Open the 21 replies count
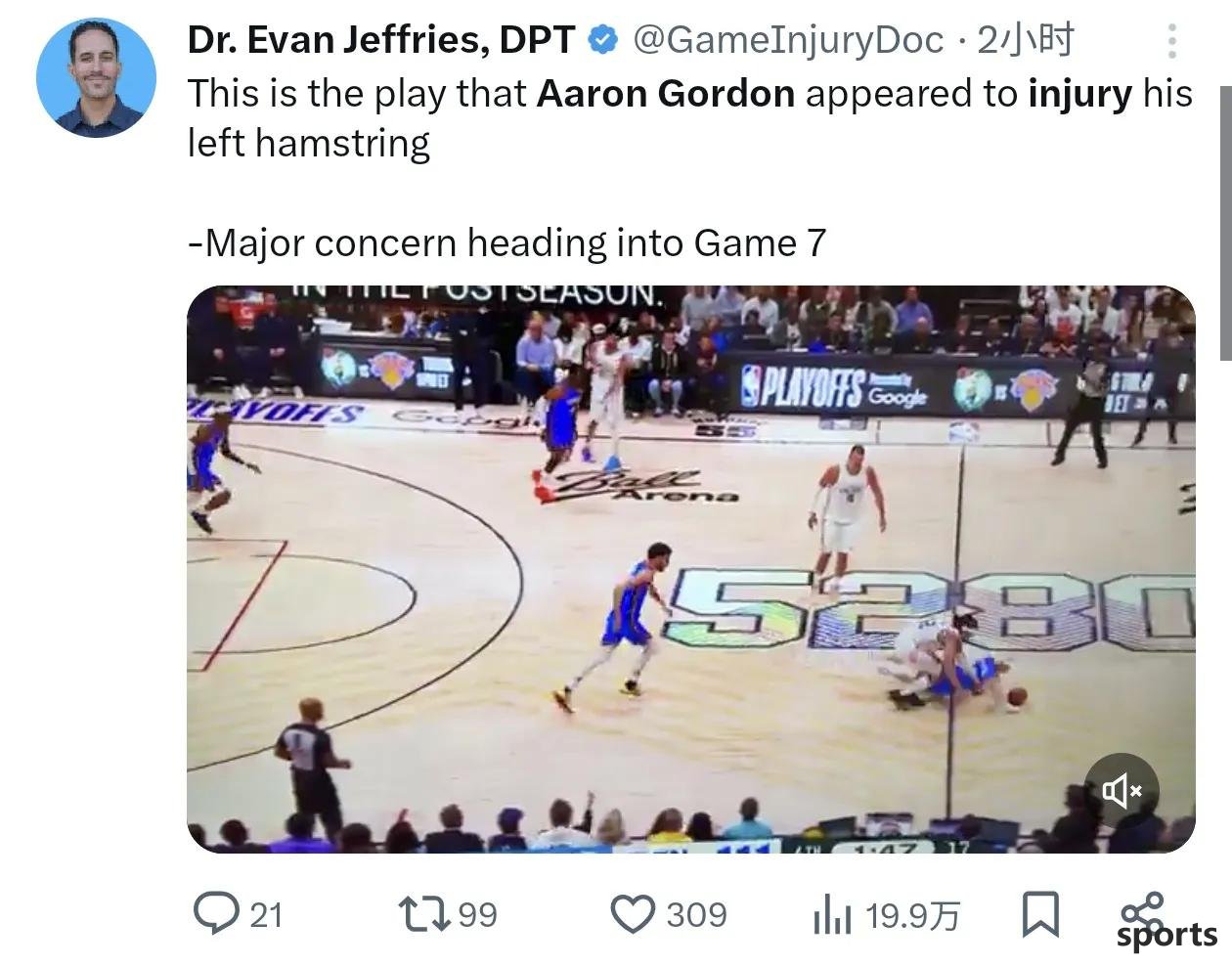Viewport: 1232px width, 966px height. (266, 915)
